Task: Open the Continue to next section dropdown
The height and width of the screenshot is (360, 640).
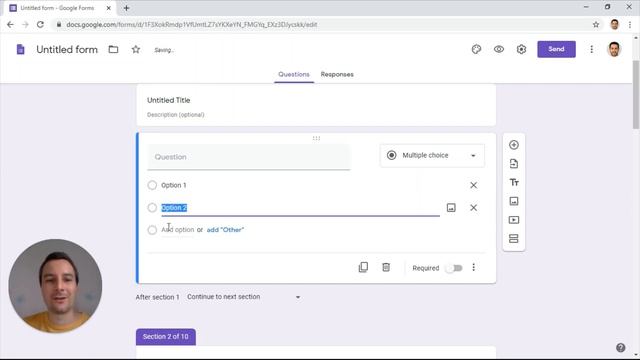Action: [244, 297]
